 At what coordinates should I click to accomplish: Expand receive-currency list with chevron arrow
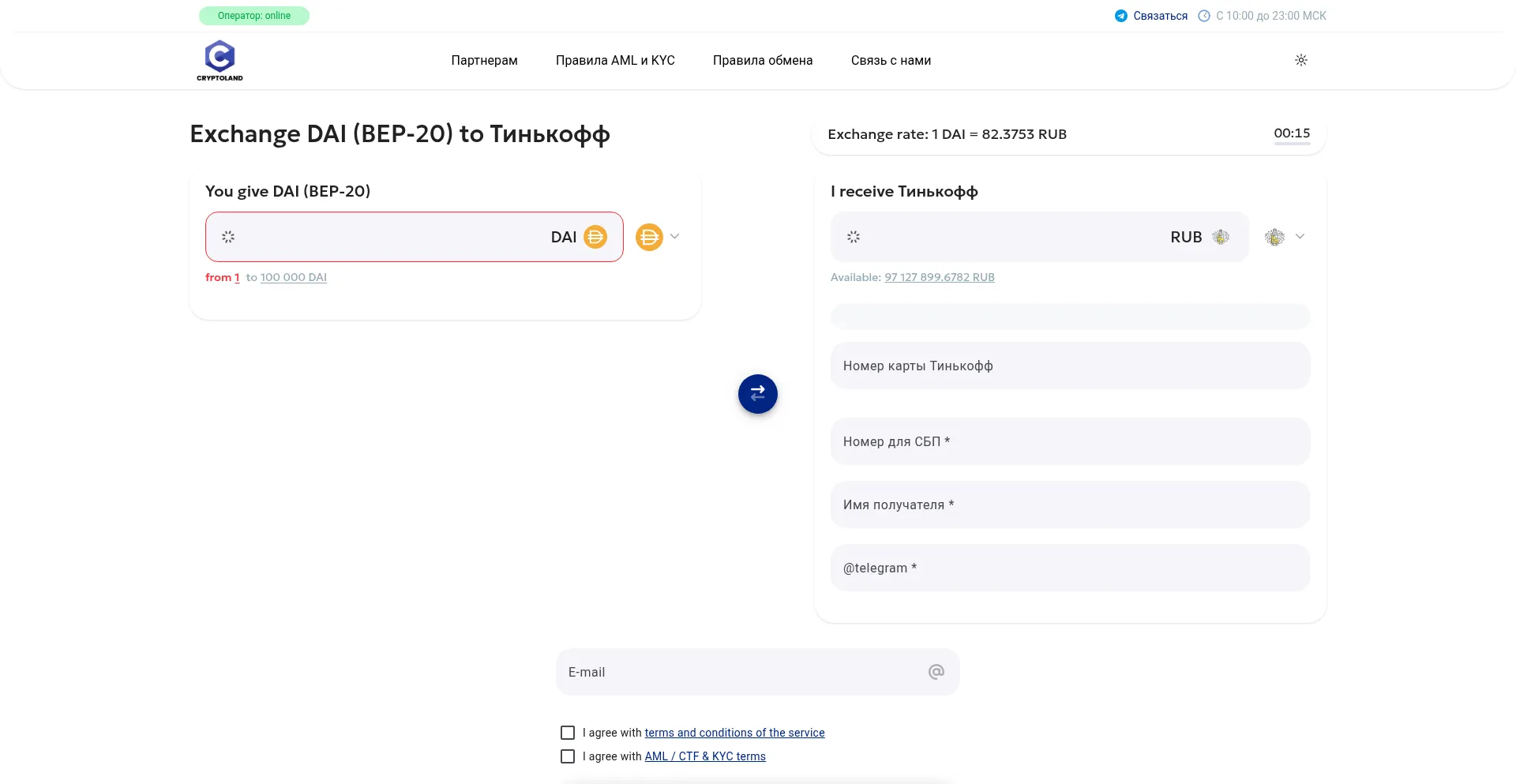[x=1300, y=236]
